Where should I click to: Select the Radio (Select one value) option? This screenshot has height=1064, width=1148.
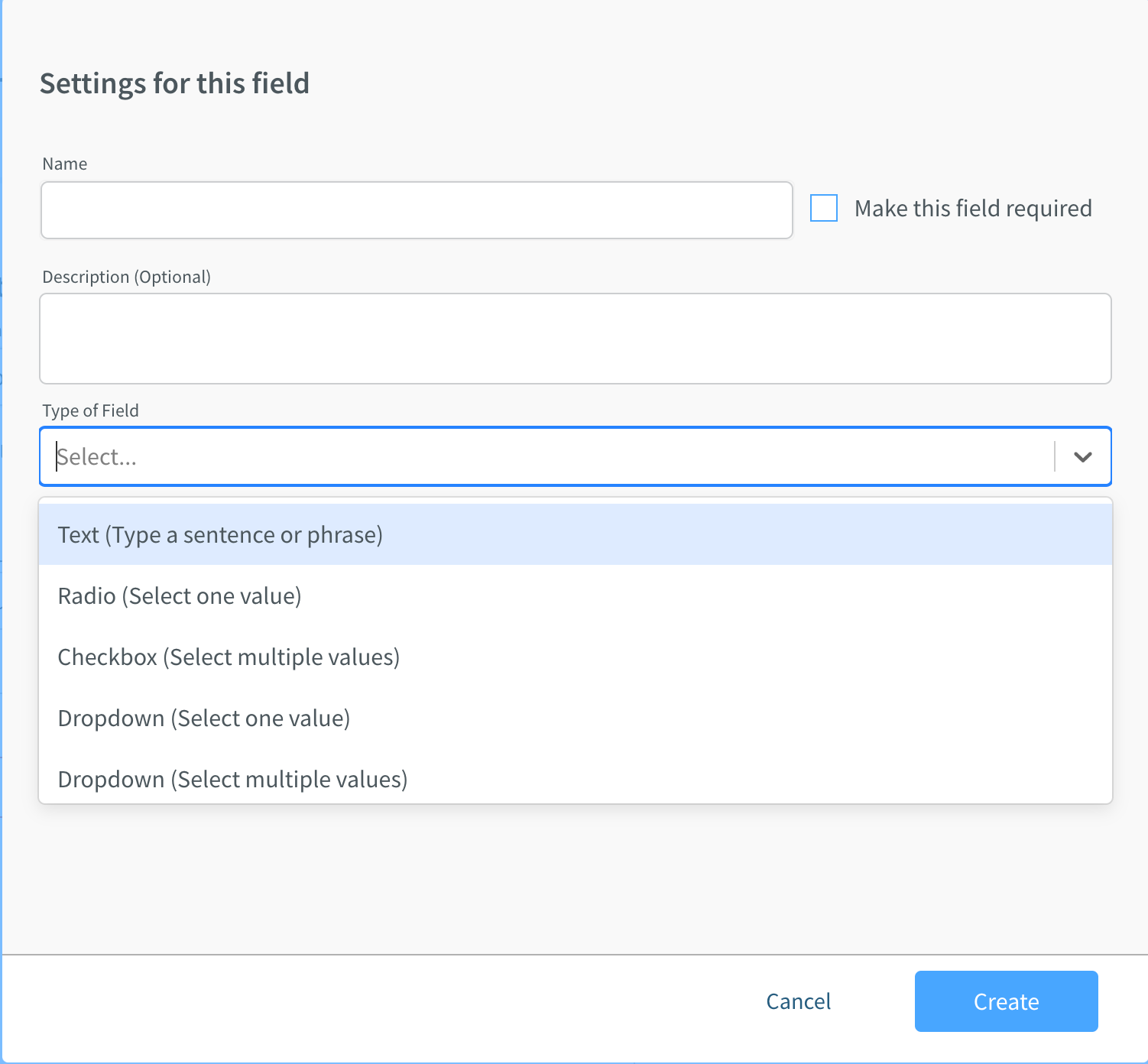pyautogui.click(x=576, y=595)
